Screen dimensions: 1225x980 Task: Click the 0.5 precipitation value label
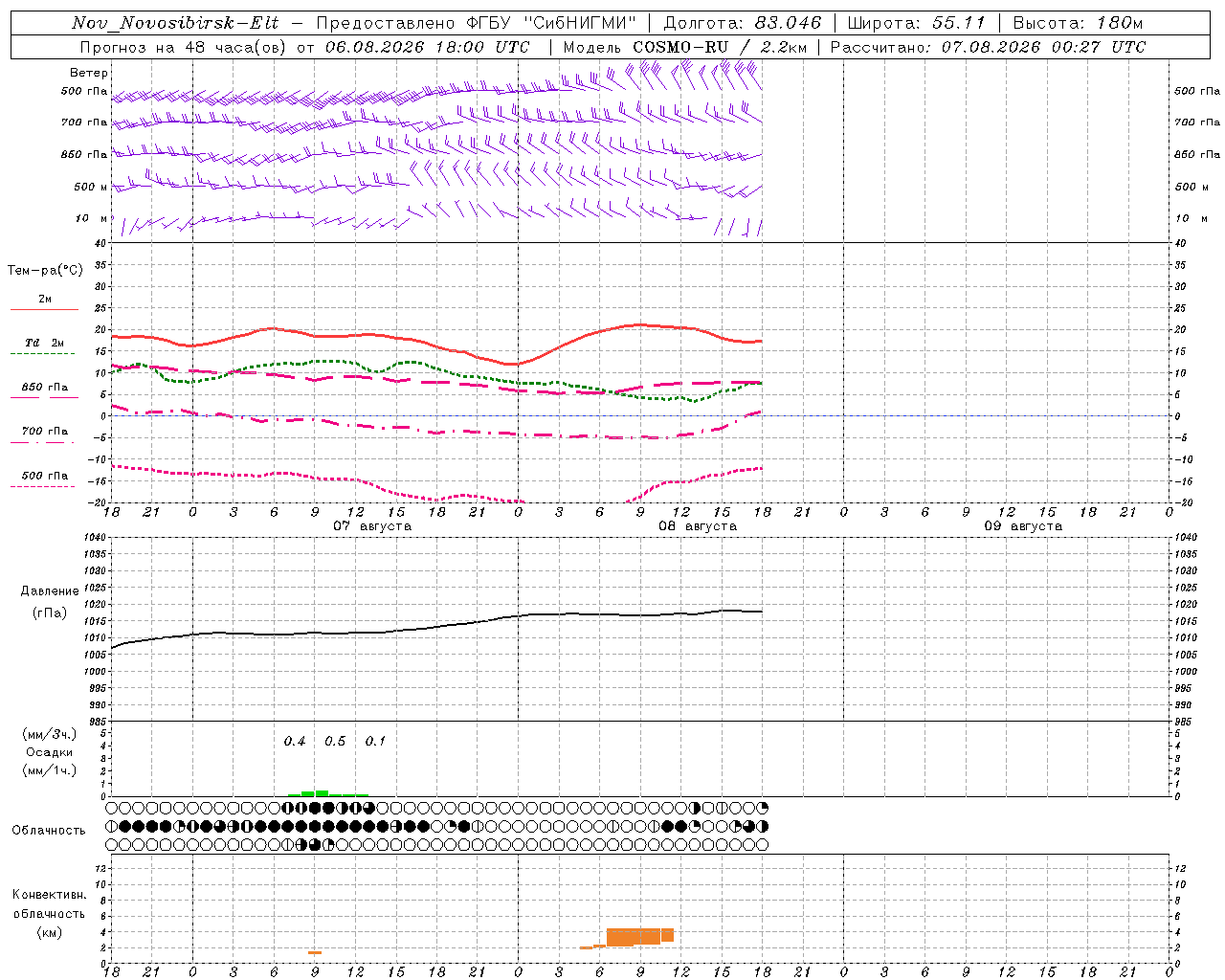(335, 741)
